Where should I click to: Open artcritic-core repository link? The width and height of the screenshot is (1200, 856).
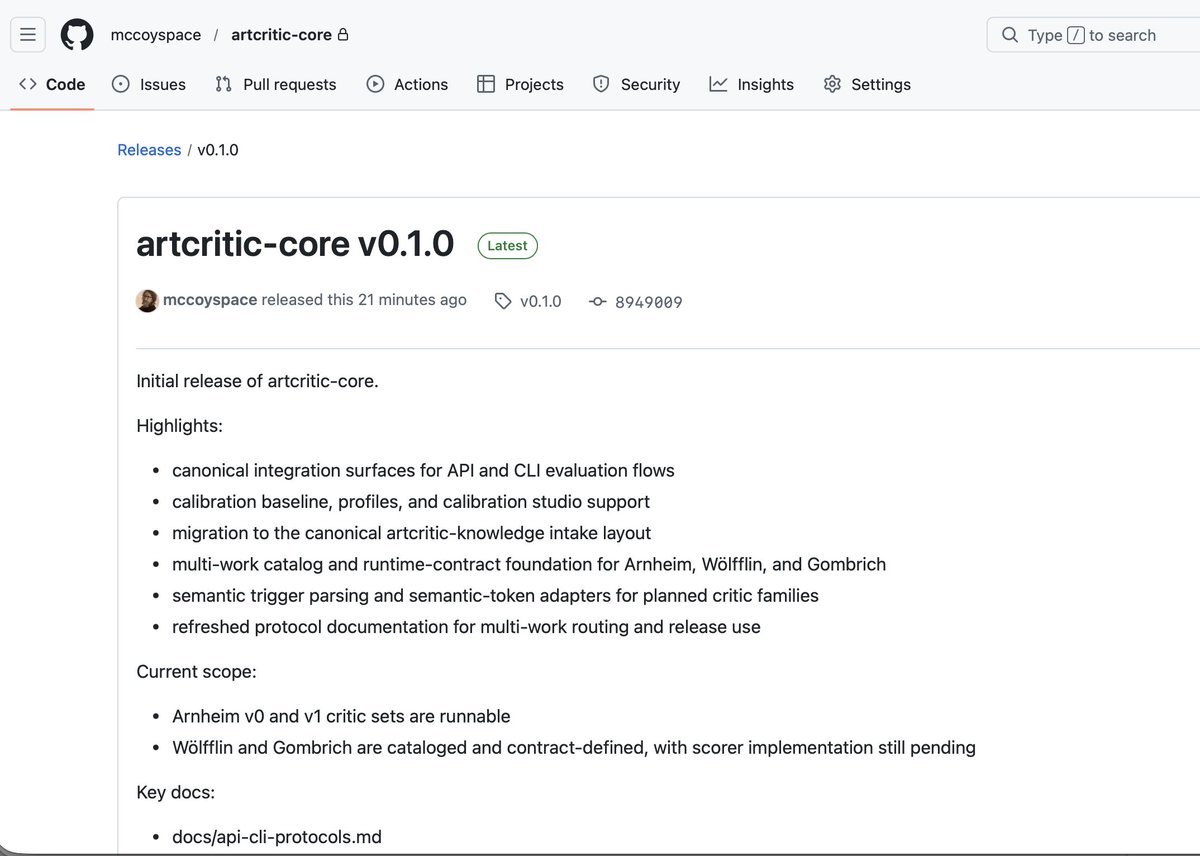[281, 35]
